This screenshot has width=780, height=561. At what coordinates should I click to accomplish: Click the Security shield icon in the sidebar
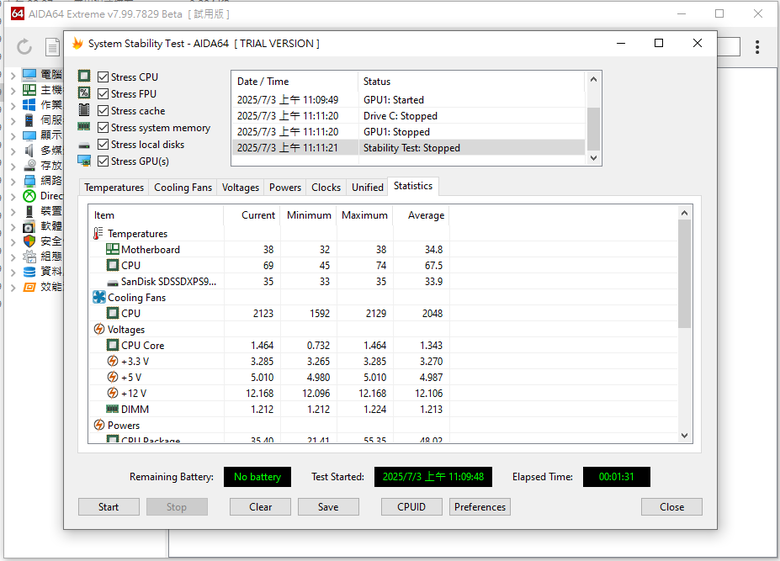(x=29, y=241)
